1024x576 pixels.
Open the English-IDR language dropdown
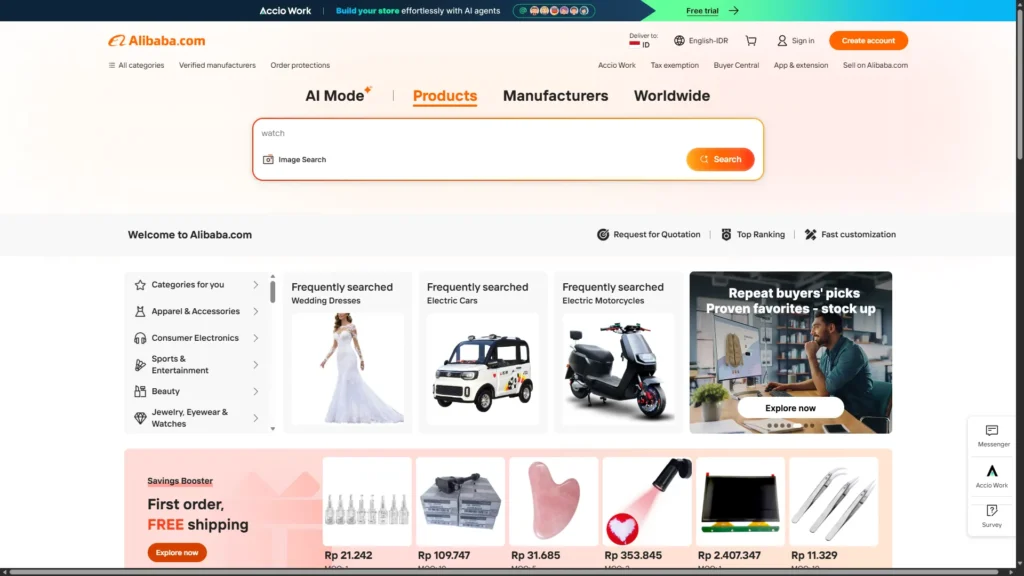click(701, 40)
